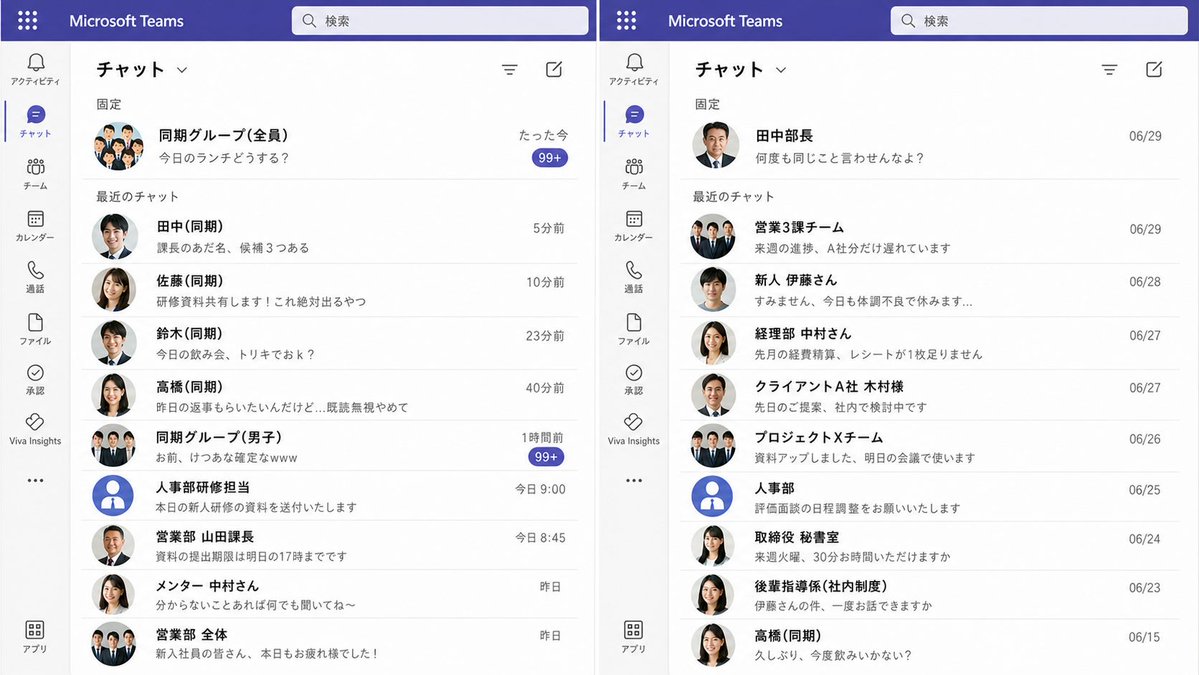Focus the 検索 search box in left window
Image resolution: width=1199 pixels, height=675 pixels.
[440, 21]
